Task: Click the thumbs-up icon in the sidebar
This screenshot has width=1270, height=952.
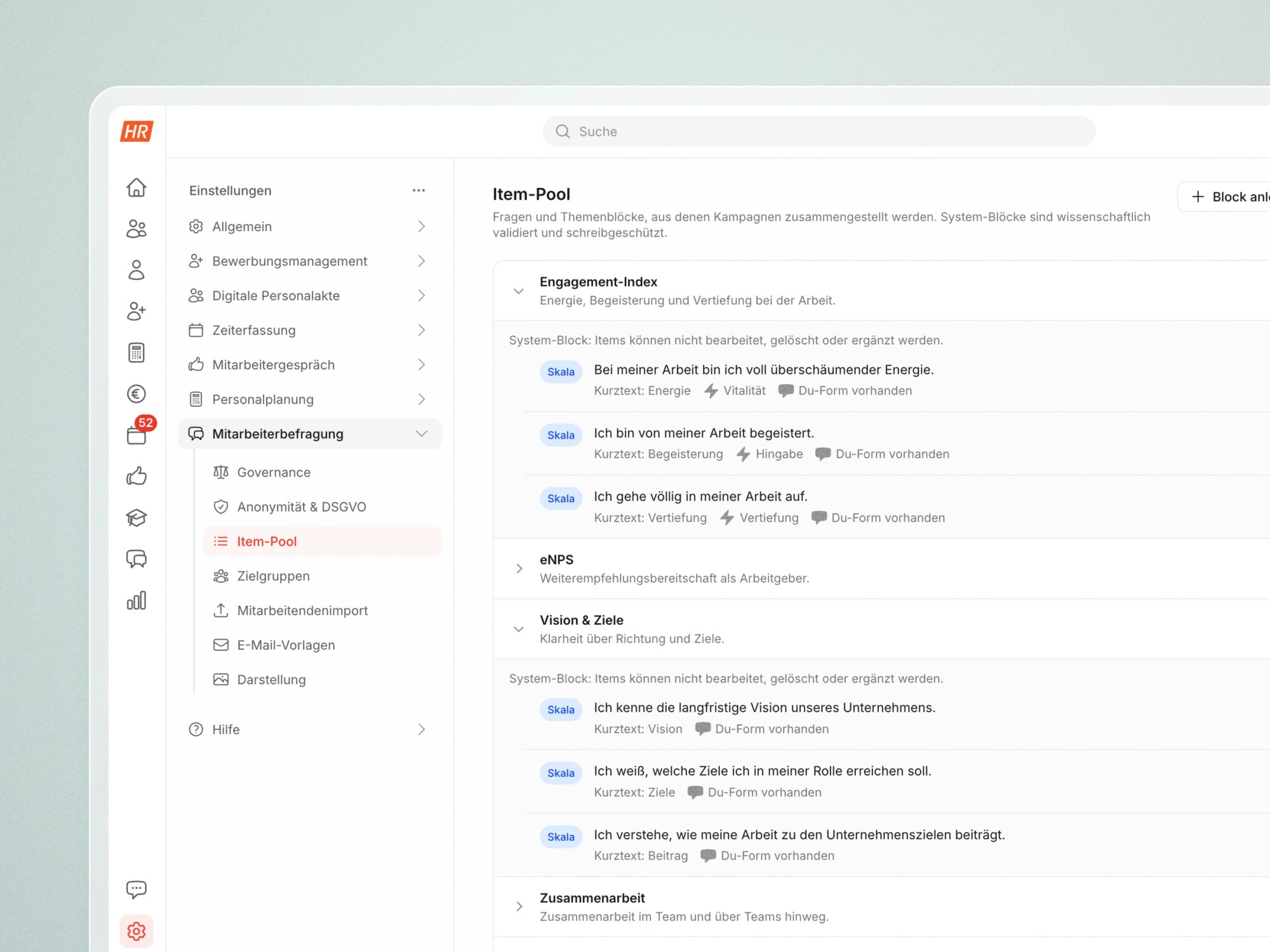Action: pos(137,476)
